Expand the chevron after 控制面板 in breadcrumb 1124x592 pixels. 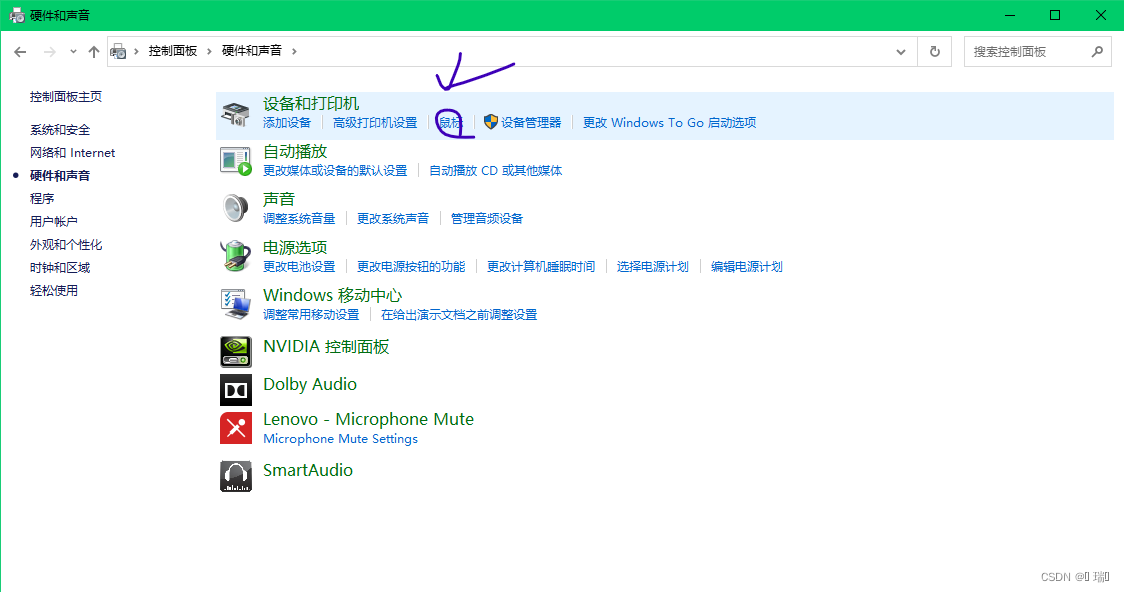209,51
